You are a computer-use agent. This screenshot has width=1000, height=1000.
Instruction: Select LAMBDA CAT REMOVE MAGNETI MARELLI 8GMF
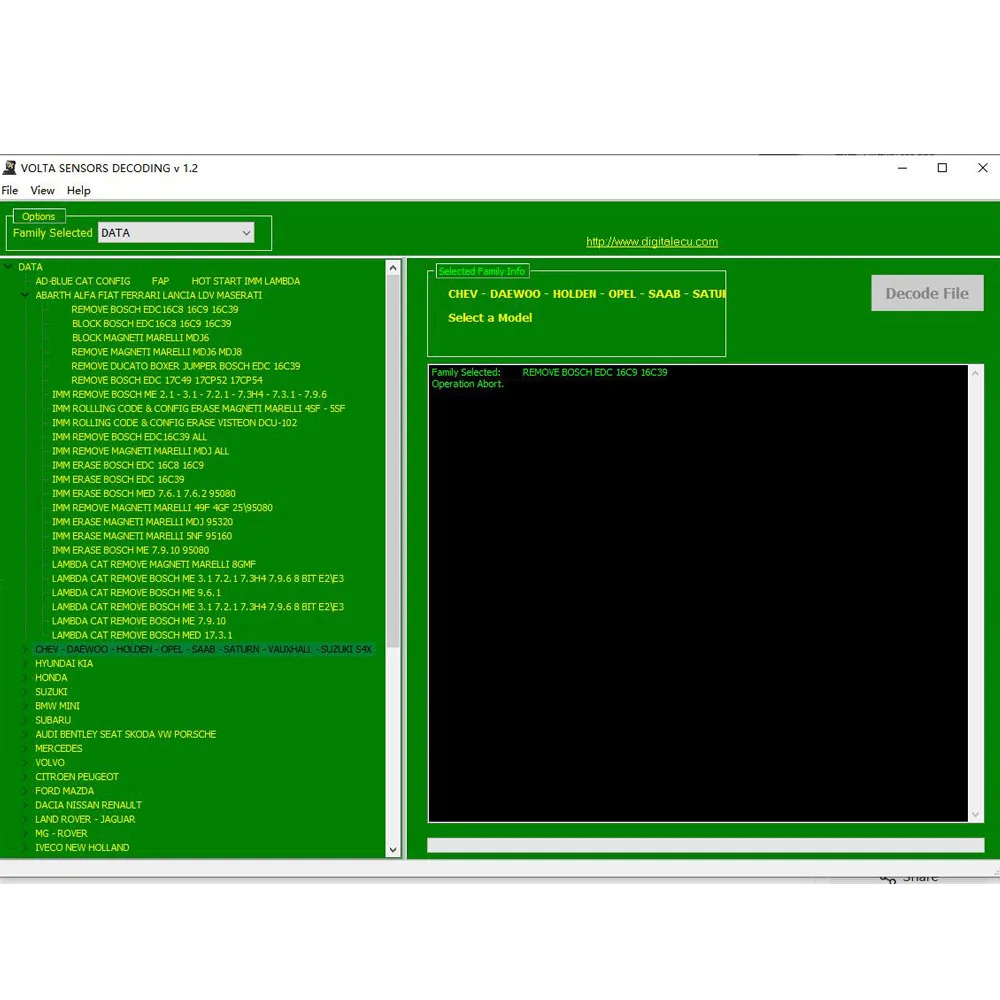[x=154, y=564]
